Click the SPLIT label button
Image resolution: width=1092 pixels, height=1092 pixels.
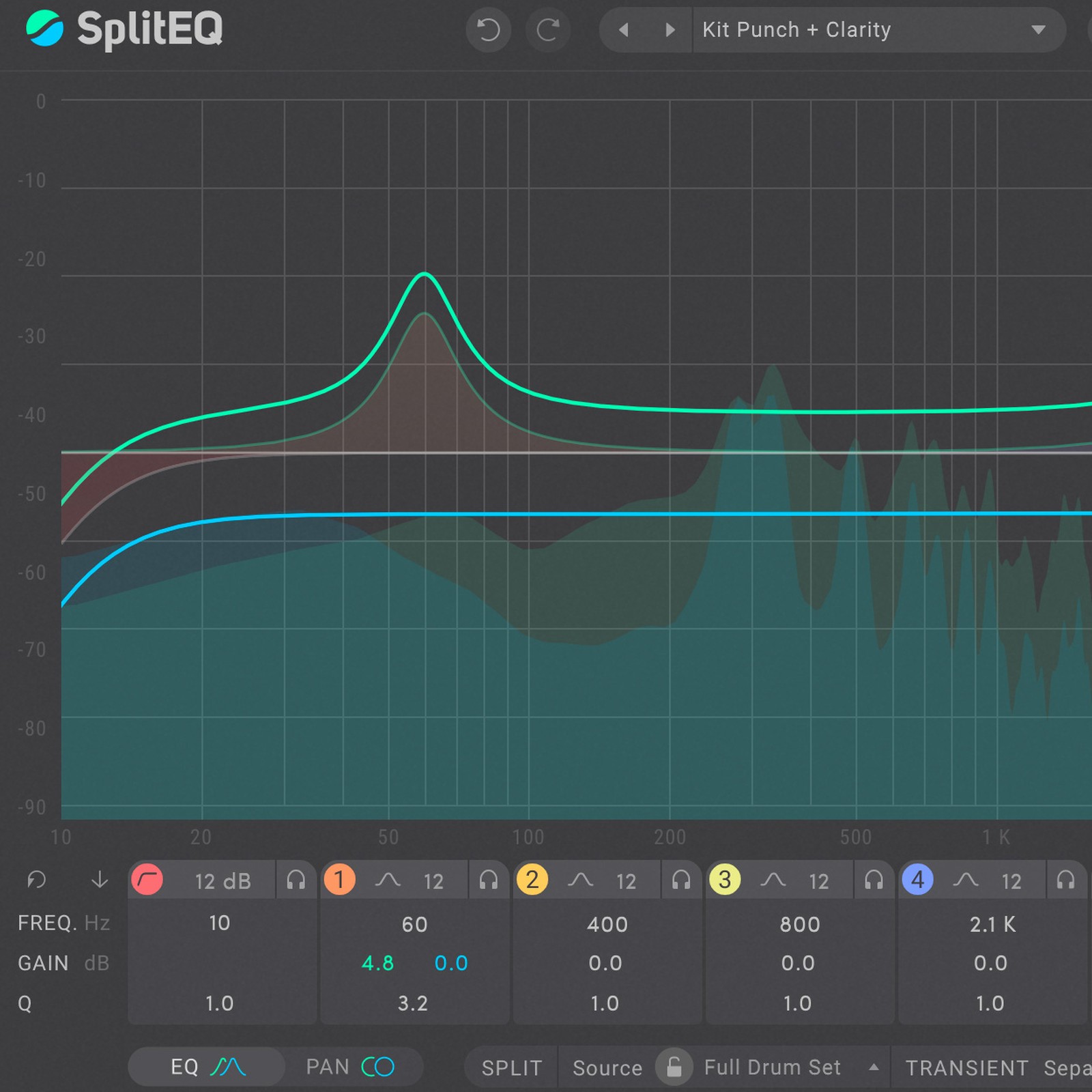click(x=512, y=1067)
